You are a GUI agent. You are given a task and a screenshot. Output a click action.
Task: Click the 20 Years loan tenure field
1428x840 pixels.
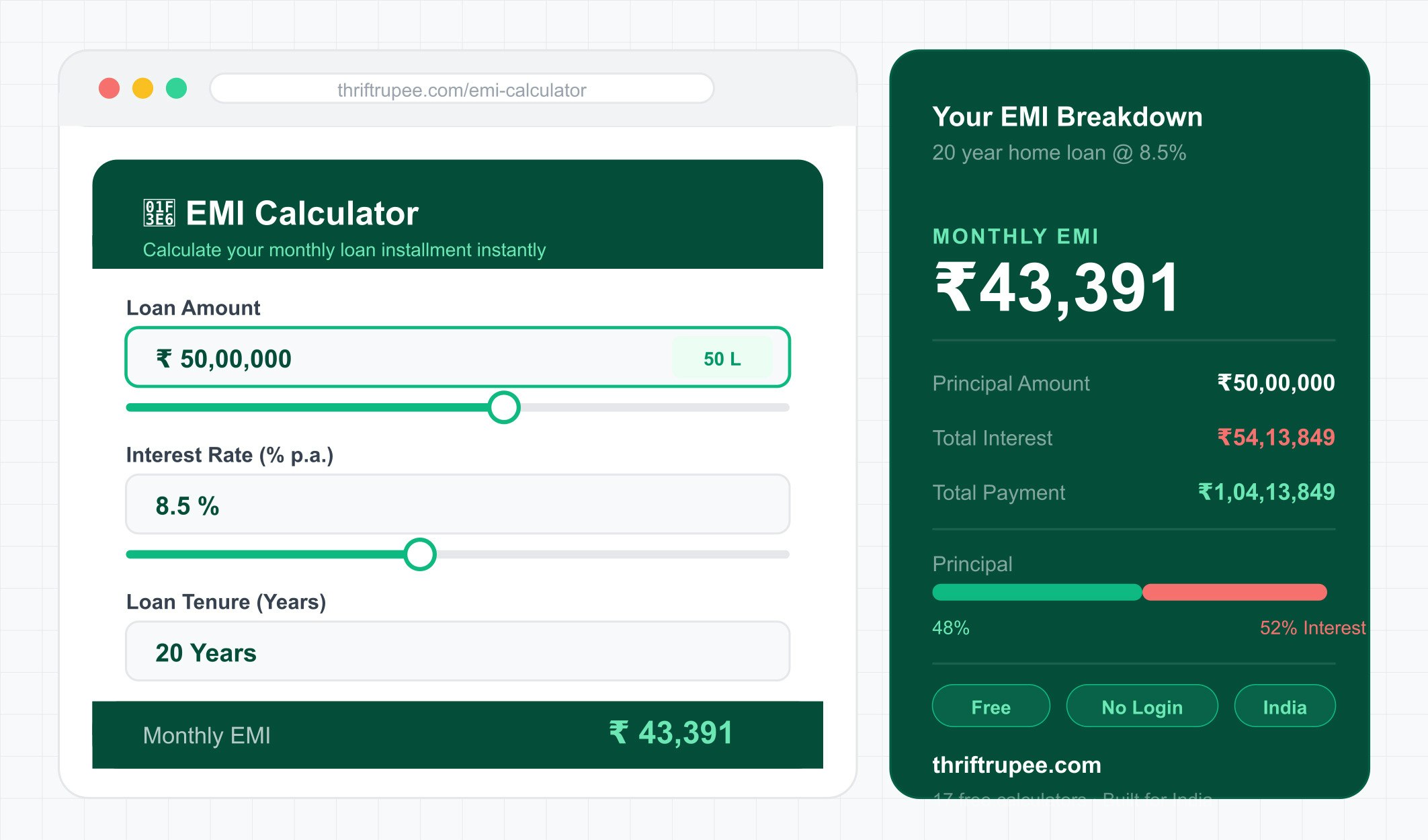[x=457, y=650]
